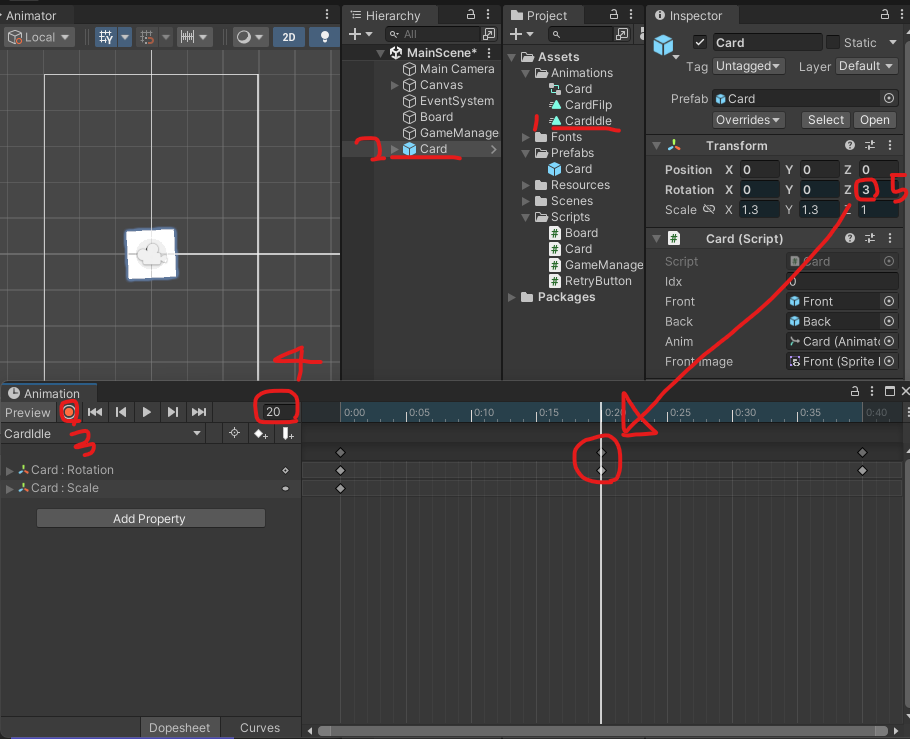Open Local tool handle rotation dropdown
910x739 pixels.
39,37
